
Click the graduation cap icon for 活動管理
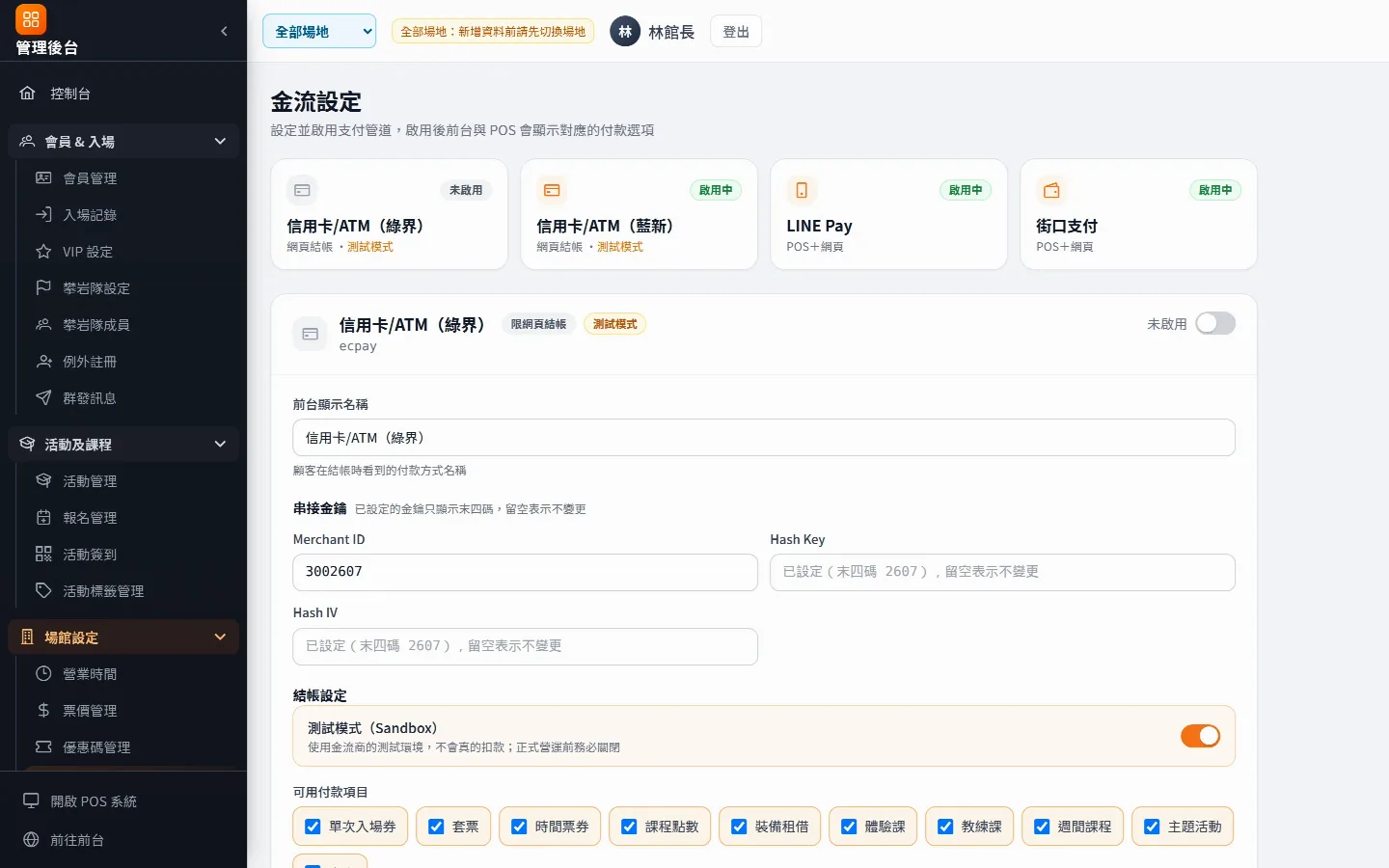click(43, 480)
